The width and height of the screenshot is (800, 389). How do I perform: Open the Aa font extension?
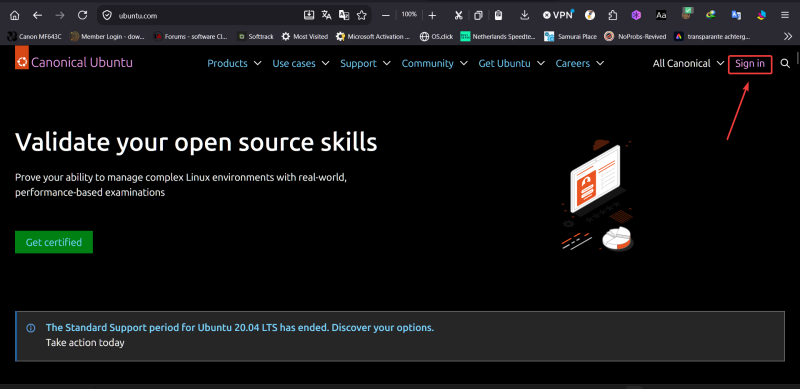coord(661,15)
